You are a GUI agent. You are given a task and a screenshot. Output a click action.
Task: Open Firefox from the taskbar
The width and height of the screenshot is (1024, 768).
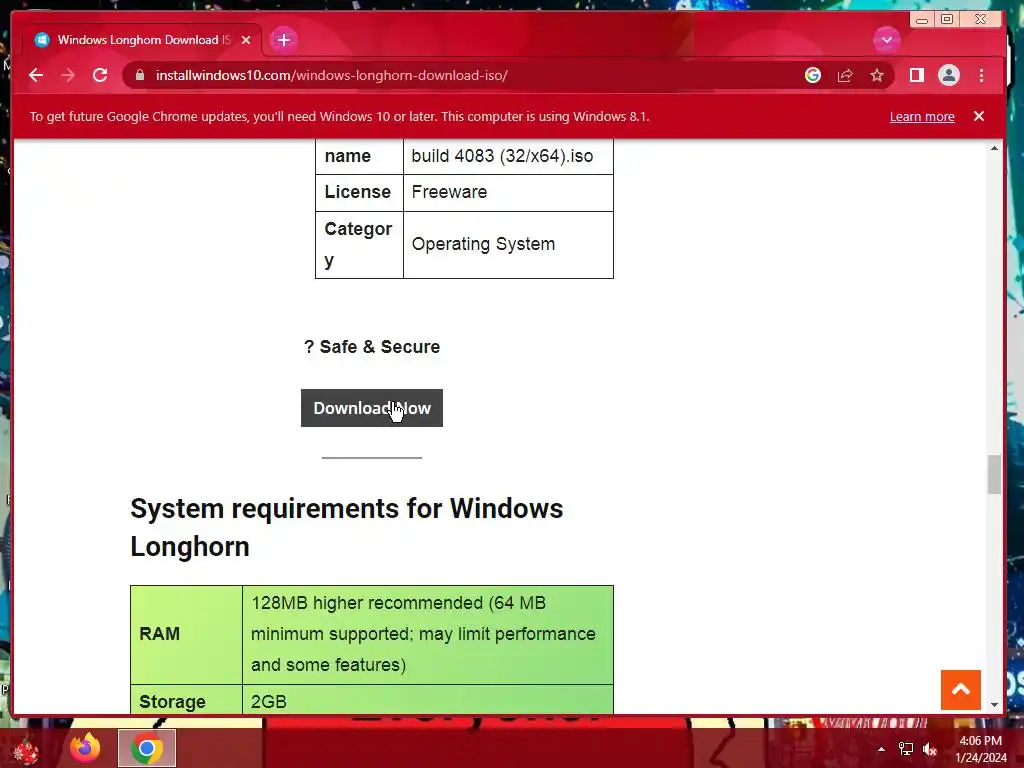pyautogui.click(x=86, y=748)
